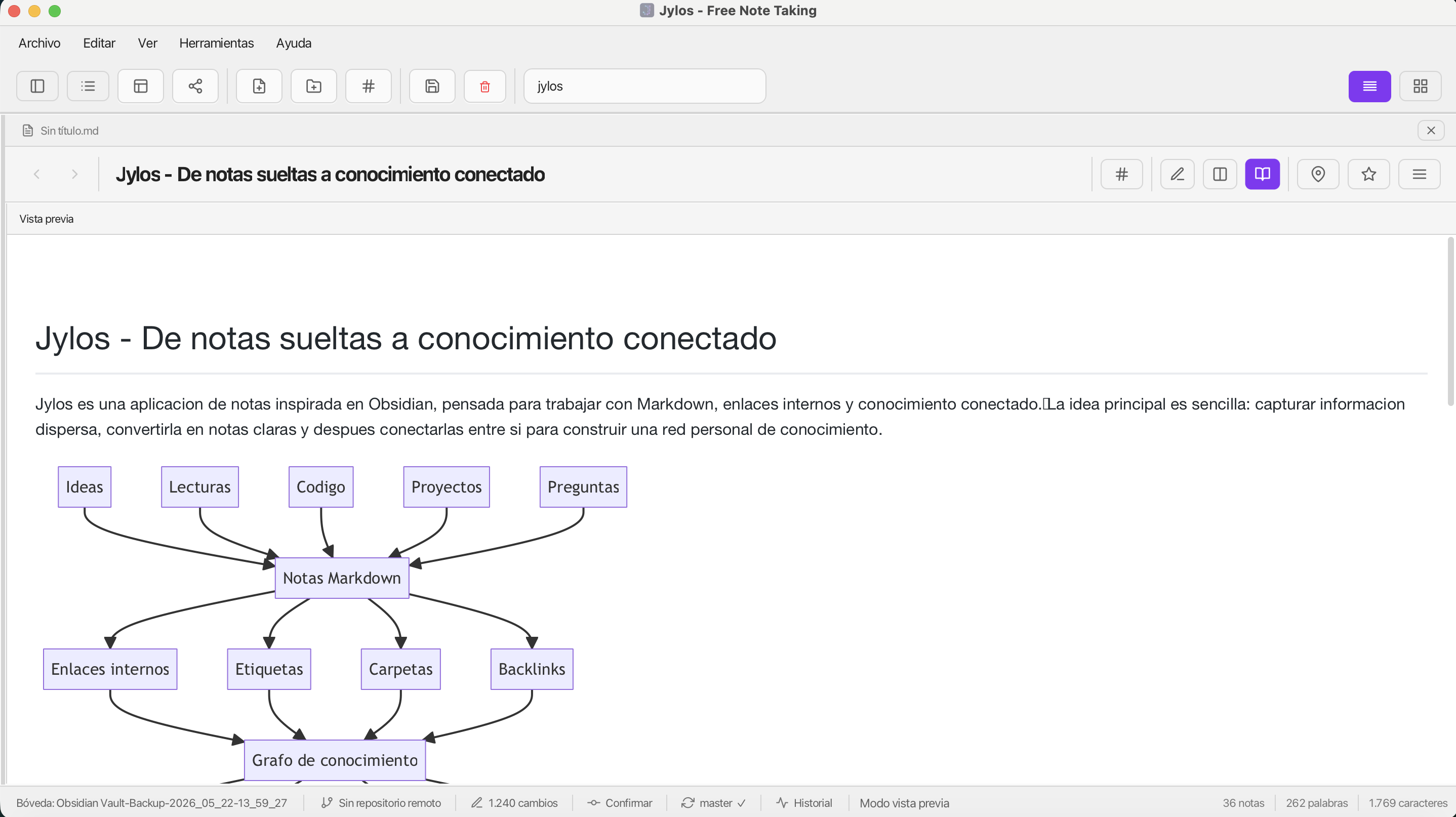Delete the note with red trash icon
This screenshot has height=817, width=1456.
coord(485,86)
